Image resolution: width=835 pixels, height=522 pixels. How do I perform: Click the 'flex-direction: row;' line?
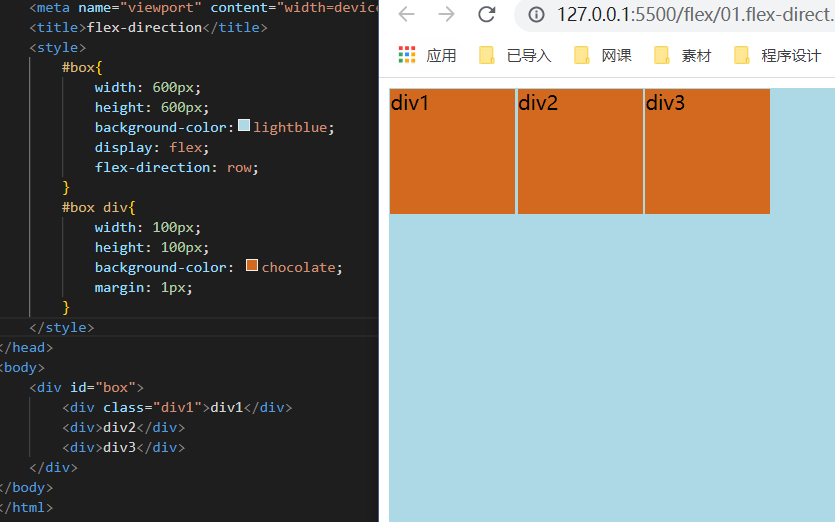[x=177, y=168]
